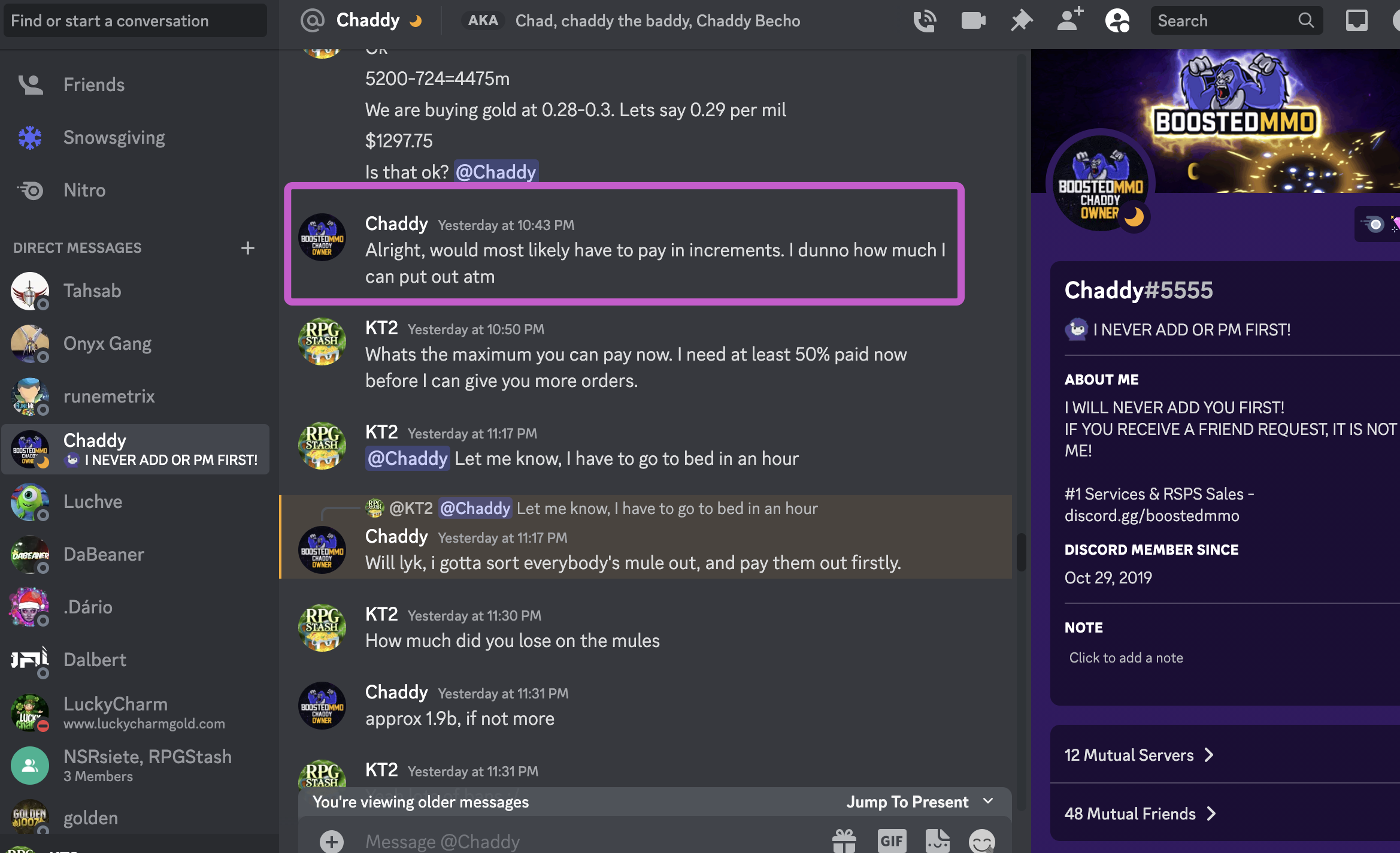Open the sticker picker icon
The image size is (1400, 853).
[x=938, y=841]
